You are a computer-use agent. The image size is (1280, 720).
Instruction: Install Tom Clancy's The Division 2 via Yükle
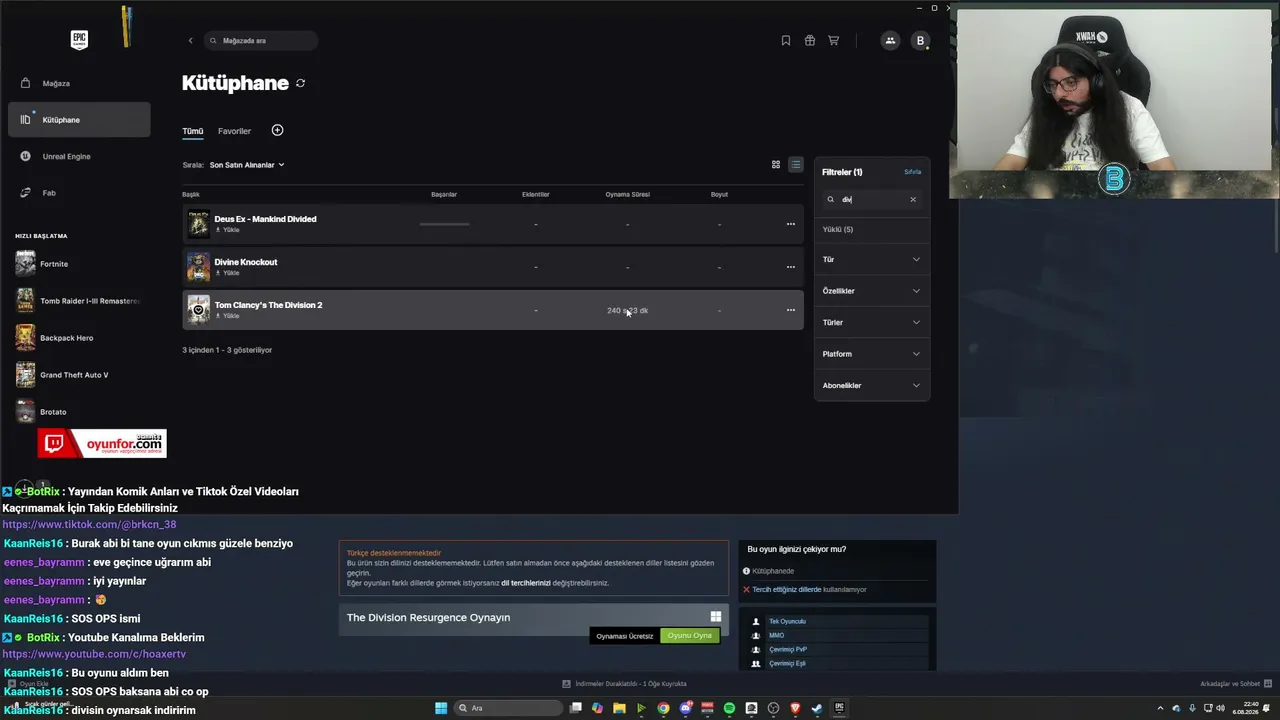coord(228,316)
